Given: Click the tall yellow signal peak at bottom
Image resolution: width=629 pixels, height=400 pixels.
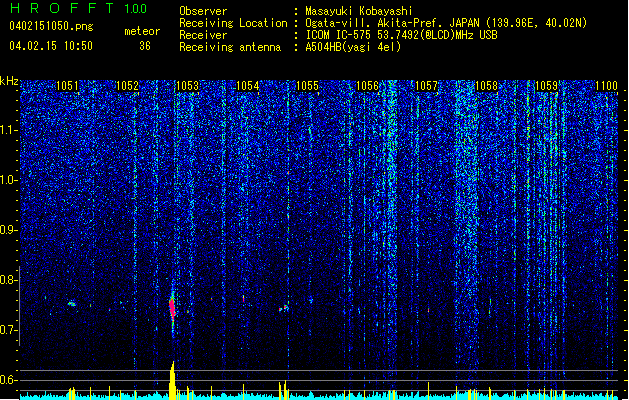Looking at the screenshot, I should 172,380.
